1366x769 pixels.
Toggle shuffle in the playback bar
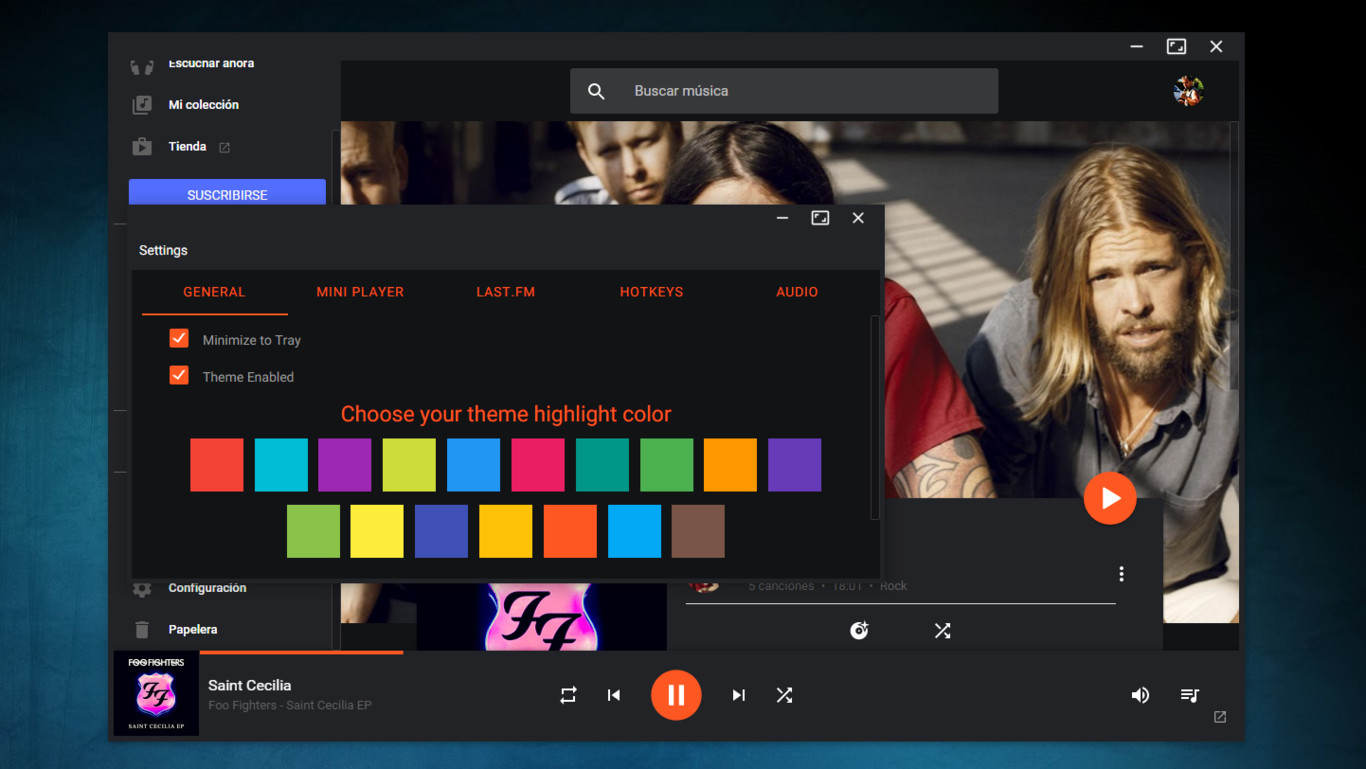click(784, 695)
